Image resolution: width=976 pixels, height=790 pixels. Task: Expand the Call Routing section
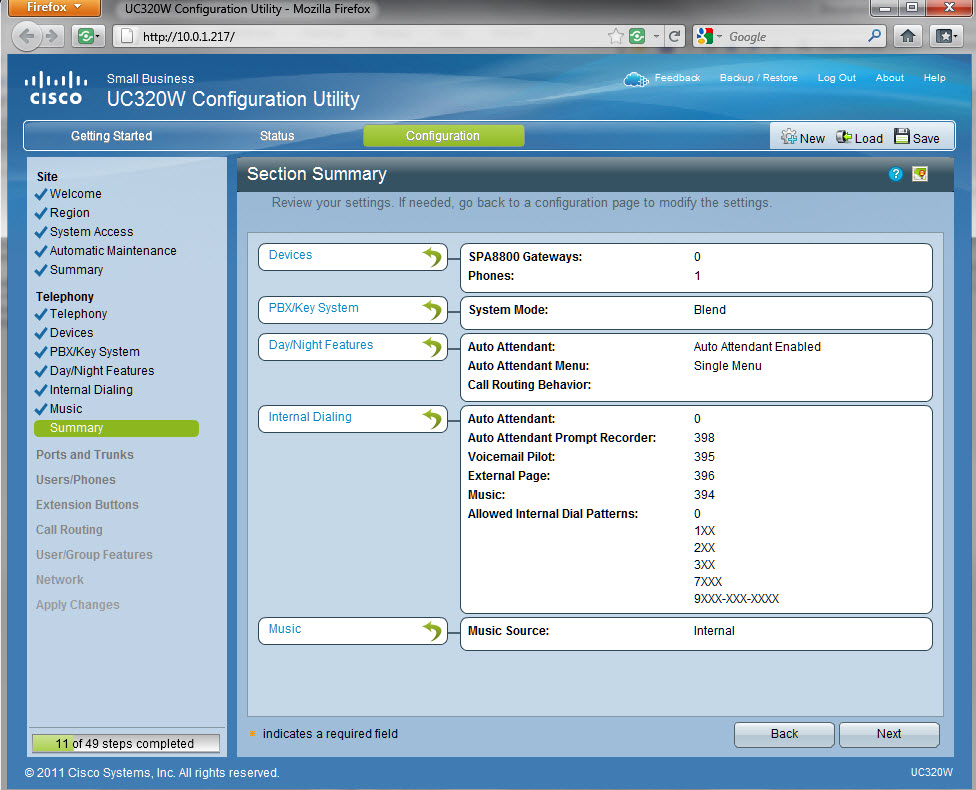coord(69,530)
